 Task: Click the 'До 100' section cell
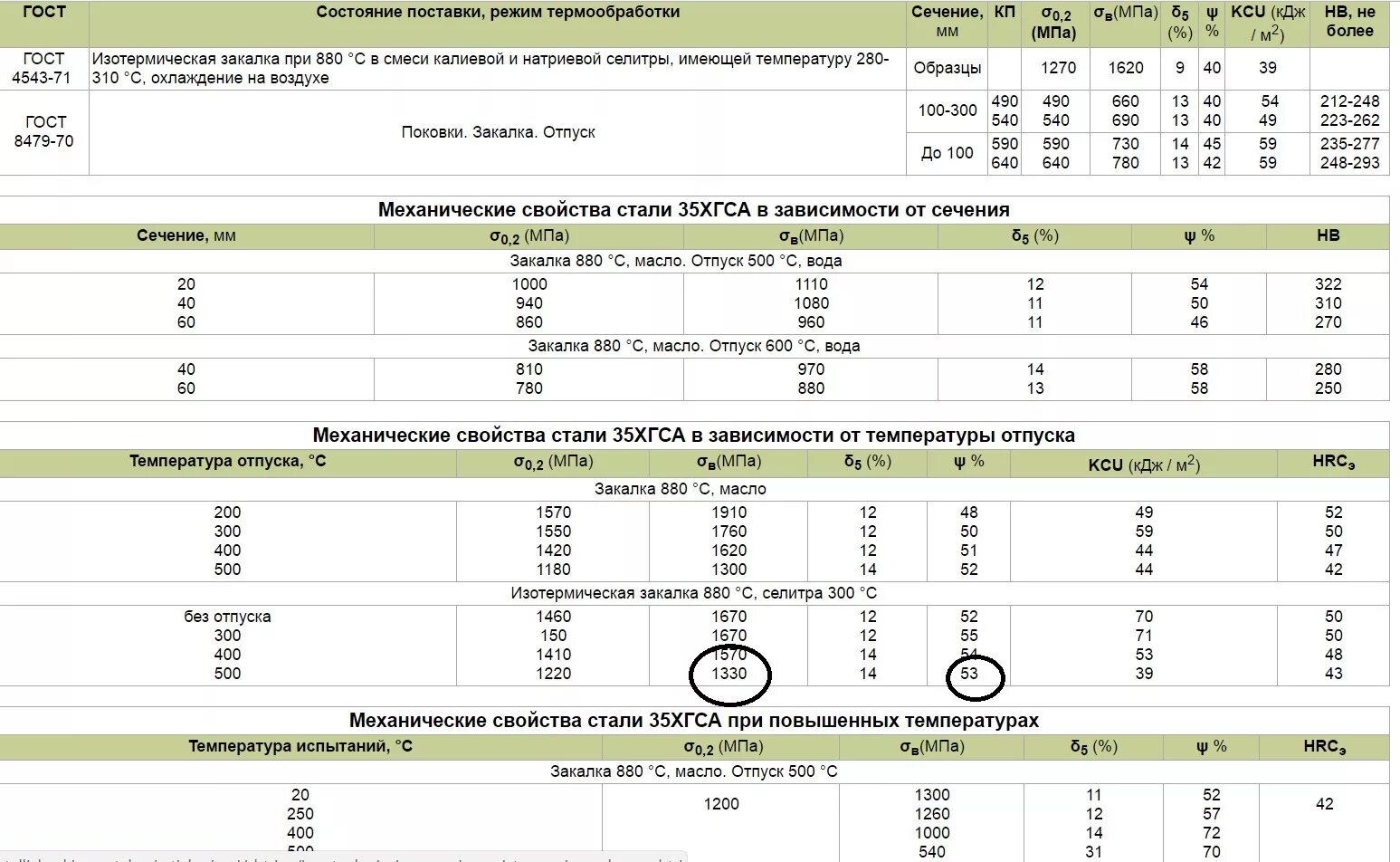point(947,153)
